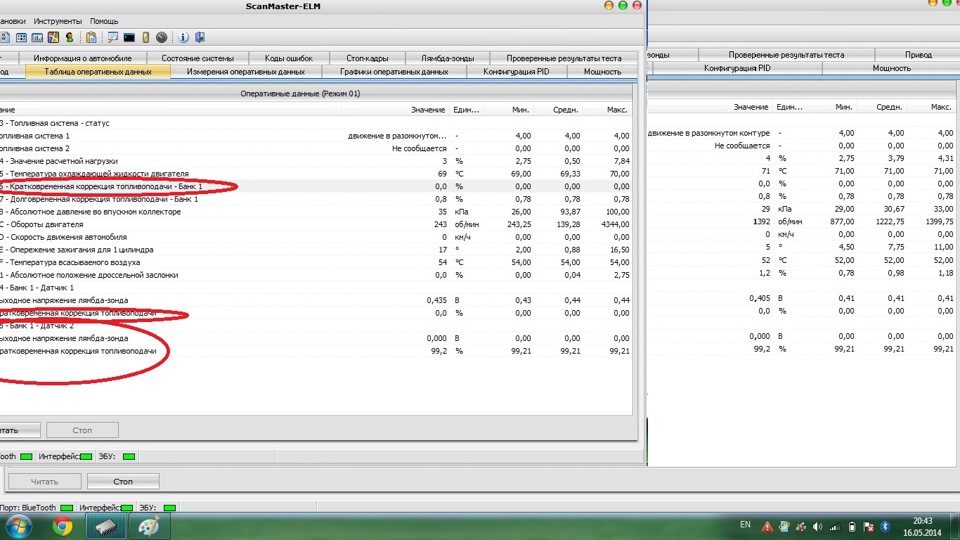The height and width of the screenshot is (540, 960).
Task: Click the red warning tray icon
Action: coord(767,526)
